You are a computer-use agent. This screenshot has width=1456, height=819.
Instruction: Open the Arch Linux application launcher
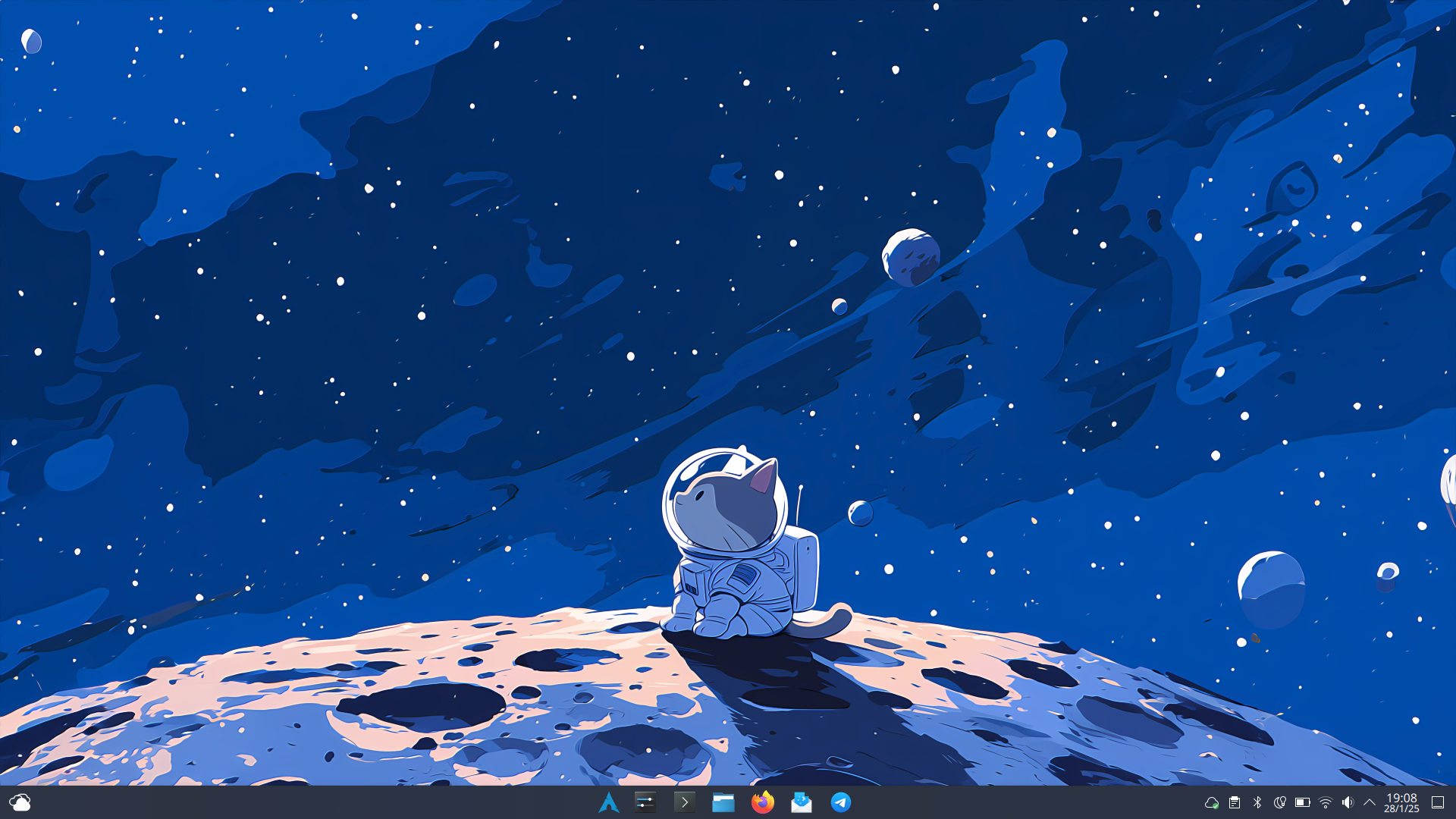(x=608, y=802)
